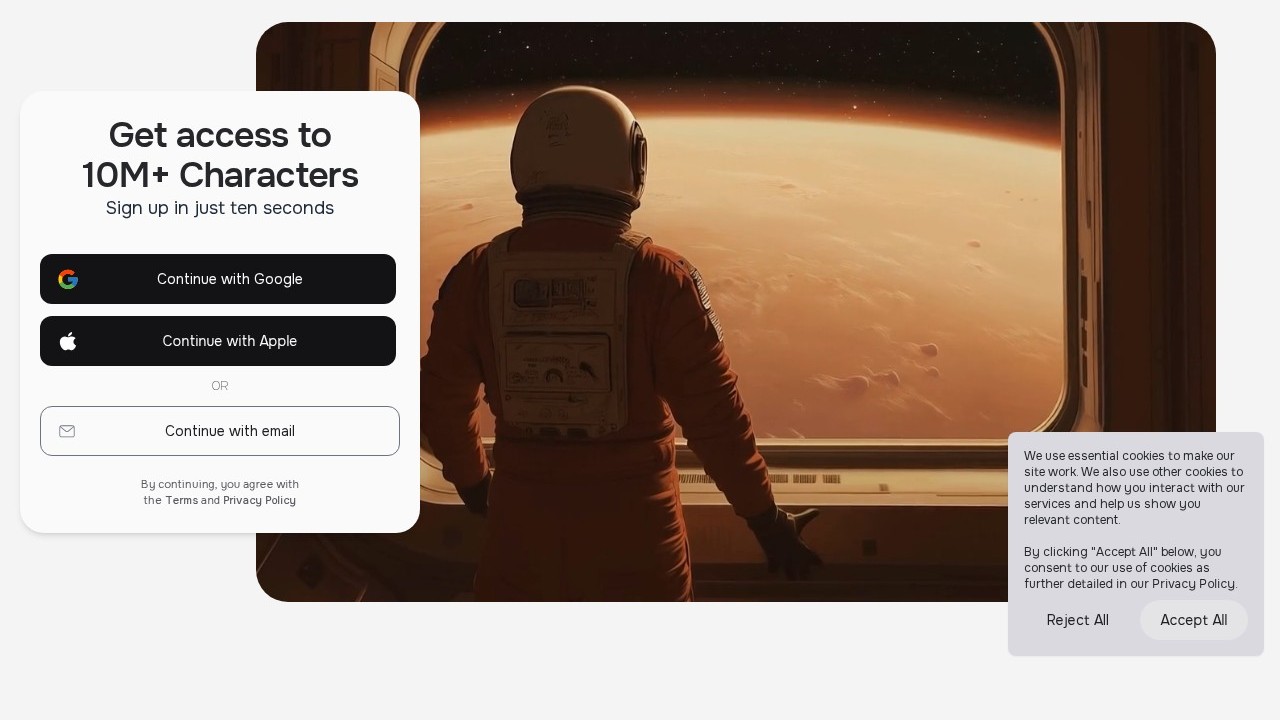The width and height of the screenshot is (1280, 720).
Task: Click the "Get access to 10M+ Characters" heading
Action: [x=220, y=154]
